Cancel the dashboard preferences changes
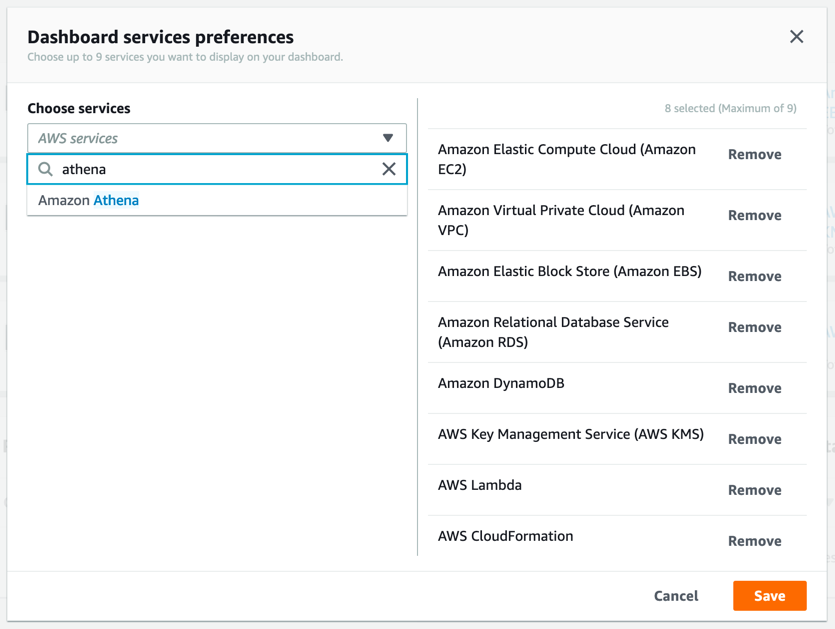Viewport: 835px width, 629px height. coord(676,596)
